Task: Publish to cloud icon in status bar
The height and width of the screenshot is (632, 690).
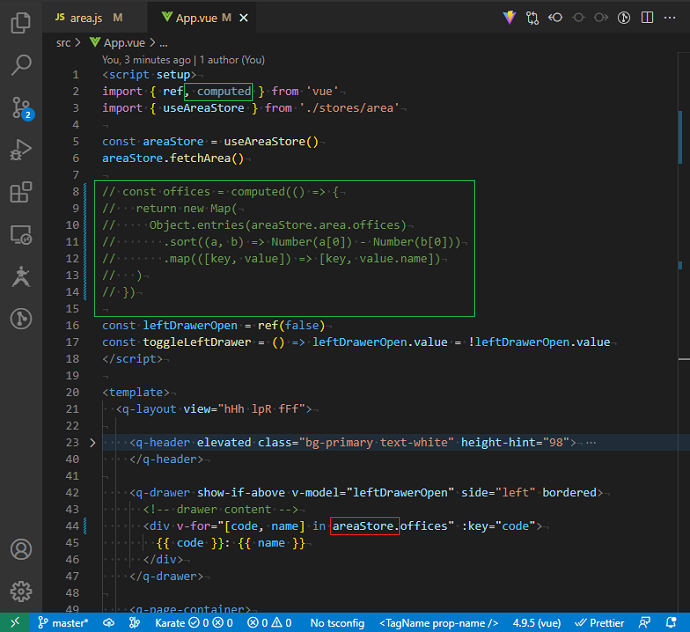Action: [108, 623]
